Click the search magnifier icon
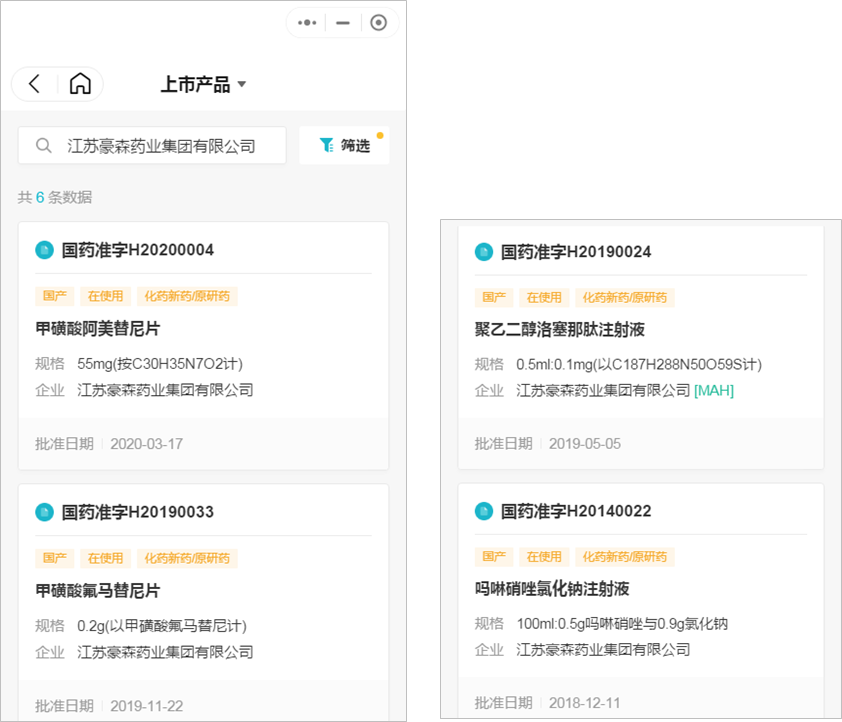 tap(43, 145)
